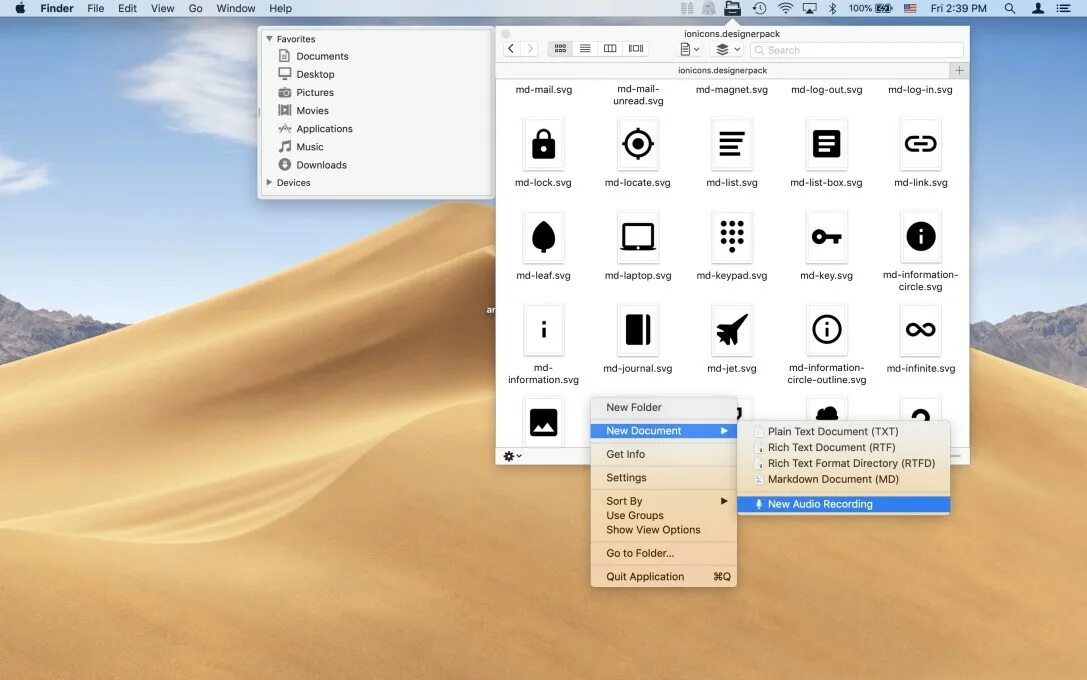The width and height of the screenshot is (1087, 680).
Task: Open the document action dropdown in toolbar
Action: (x=689, y=49)
